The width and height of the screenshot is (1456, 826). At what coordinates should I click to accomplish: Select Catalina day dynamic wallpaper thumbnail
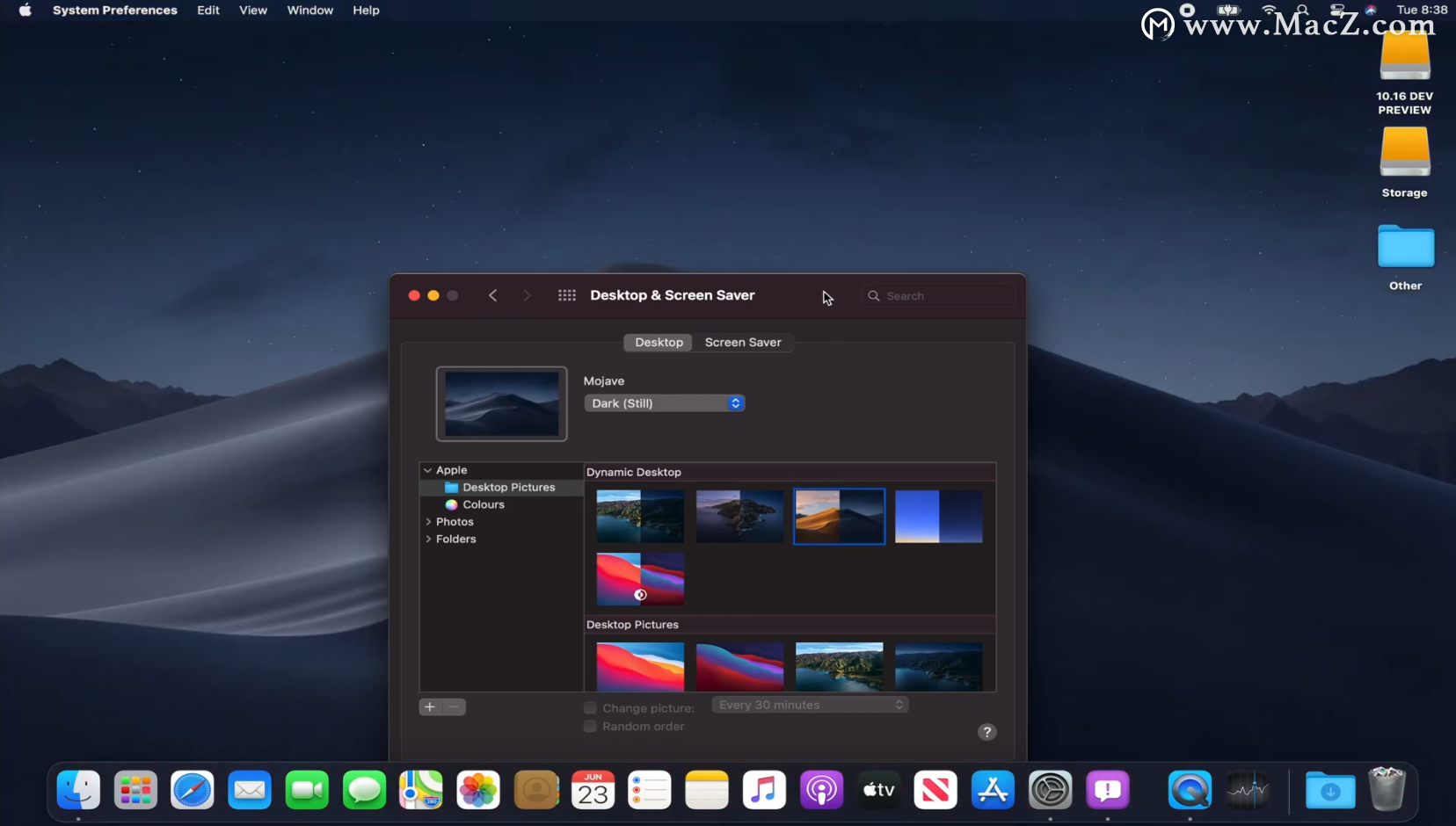[x=640, y=517]
